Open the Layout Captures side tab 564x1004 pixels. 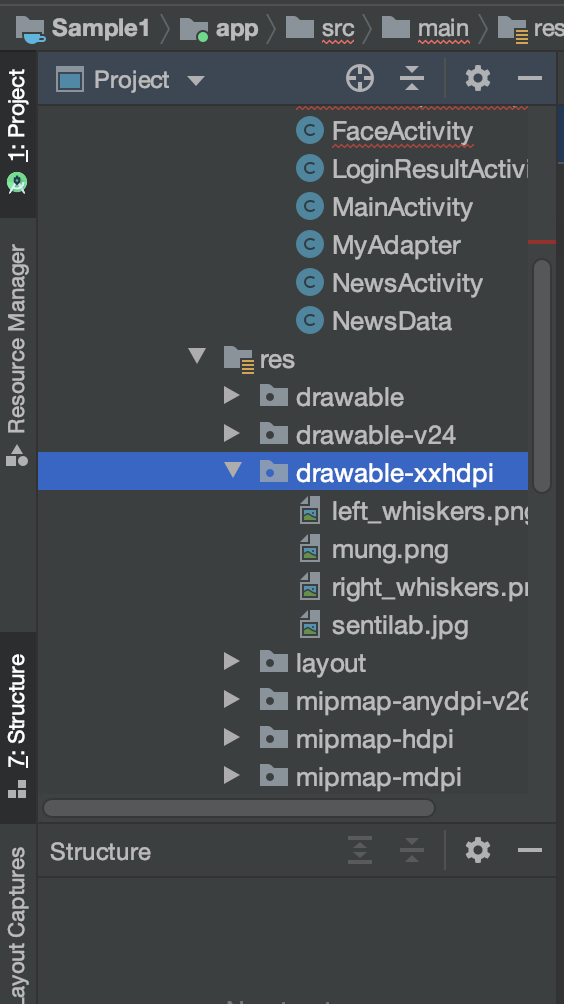point(17,925)
